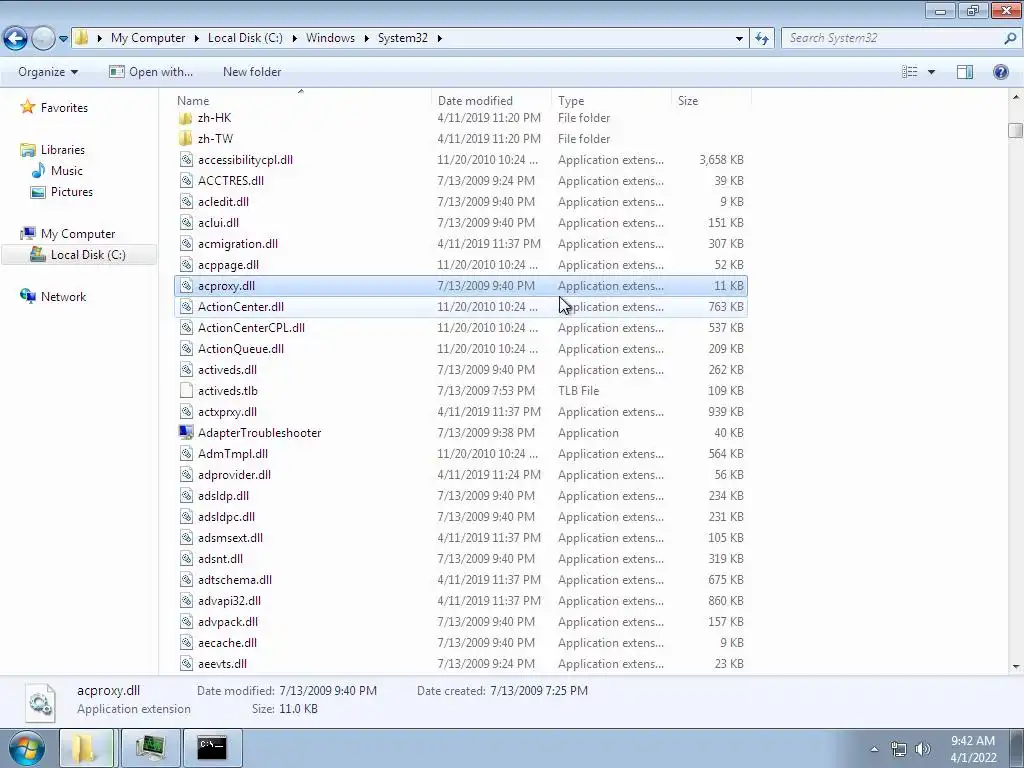Select the zh-HK folder icon

[186, 118]
